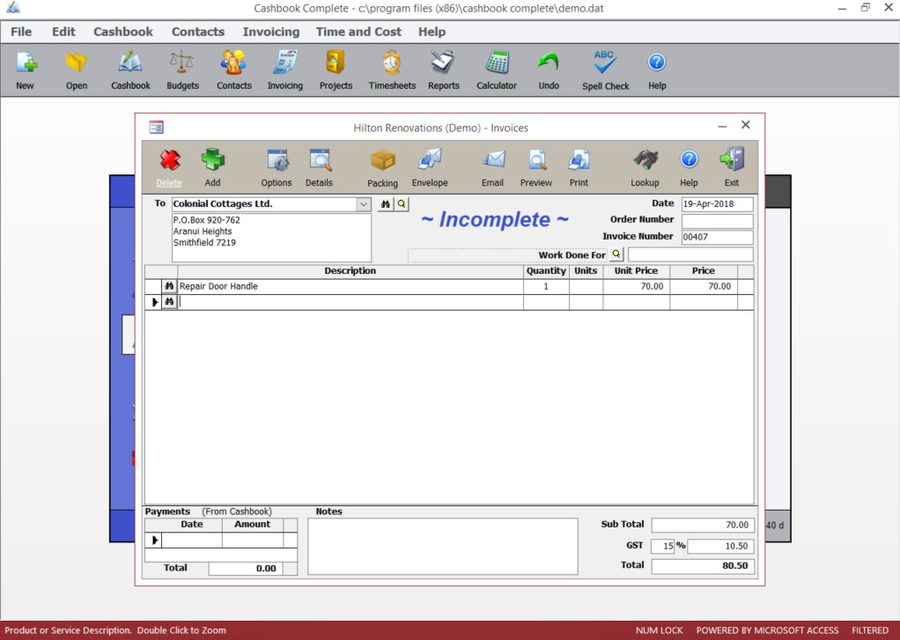Run Spell Check from the toolbar

coord(604,63)
